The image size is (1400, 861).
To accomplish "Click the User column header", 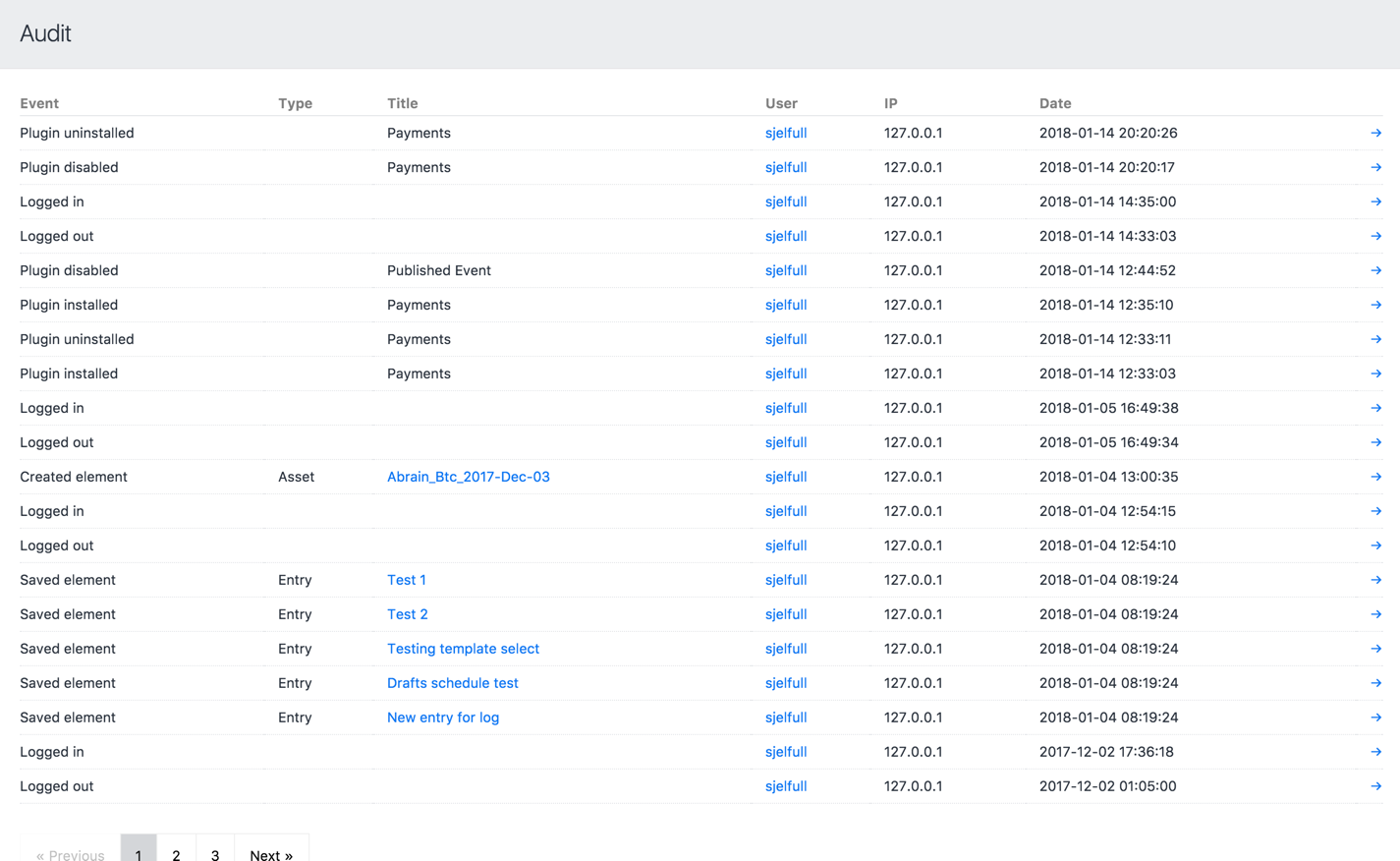I will pos(781,103).
